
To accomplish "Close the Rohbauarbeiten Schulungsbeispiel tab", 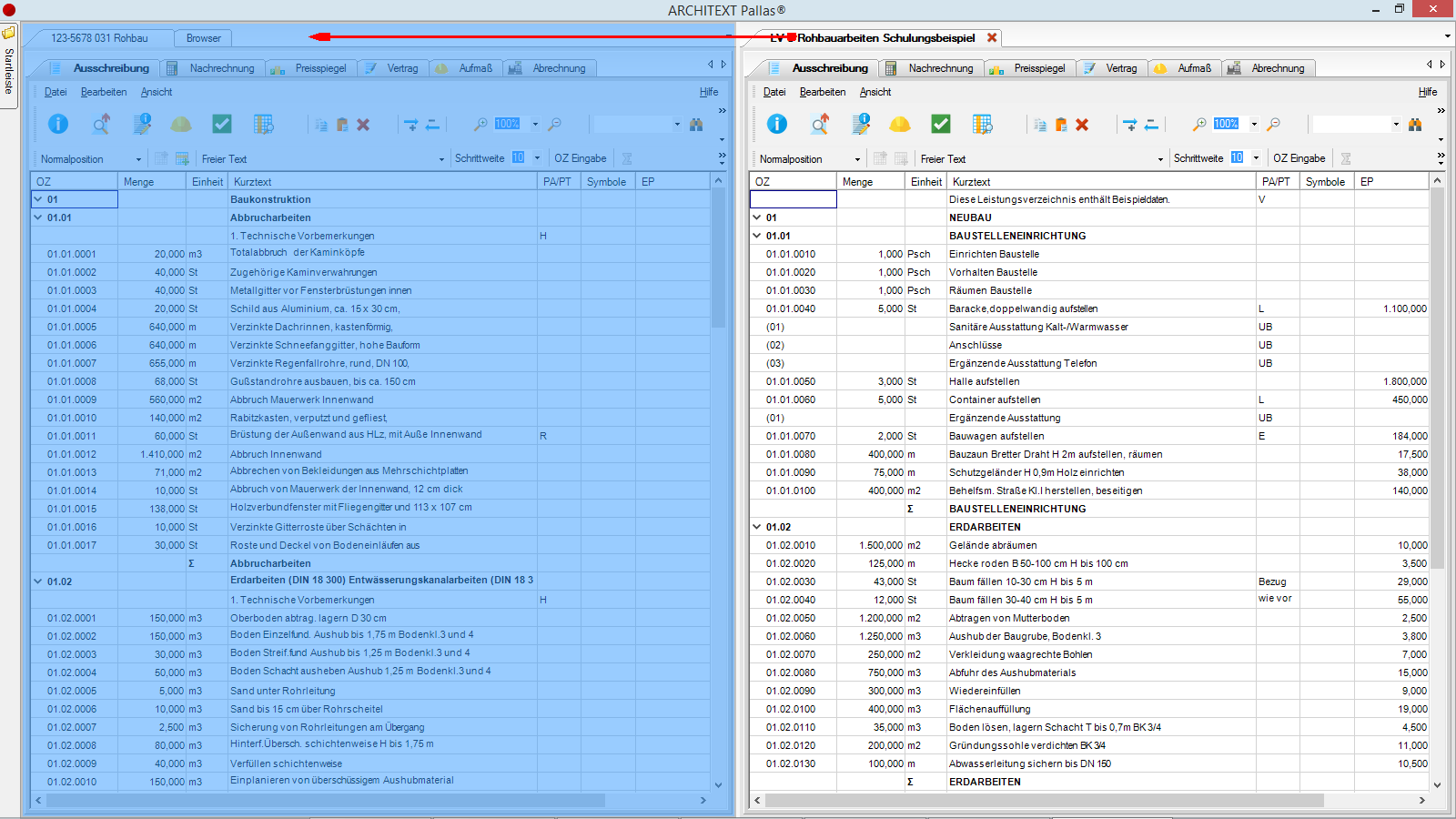I will pos(992,37).
